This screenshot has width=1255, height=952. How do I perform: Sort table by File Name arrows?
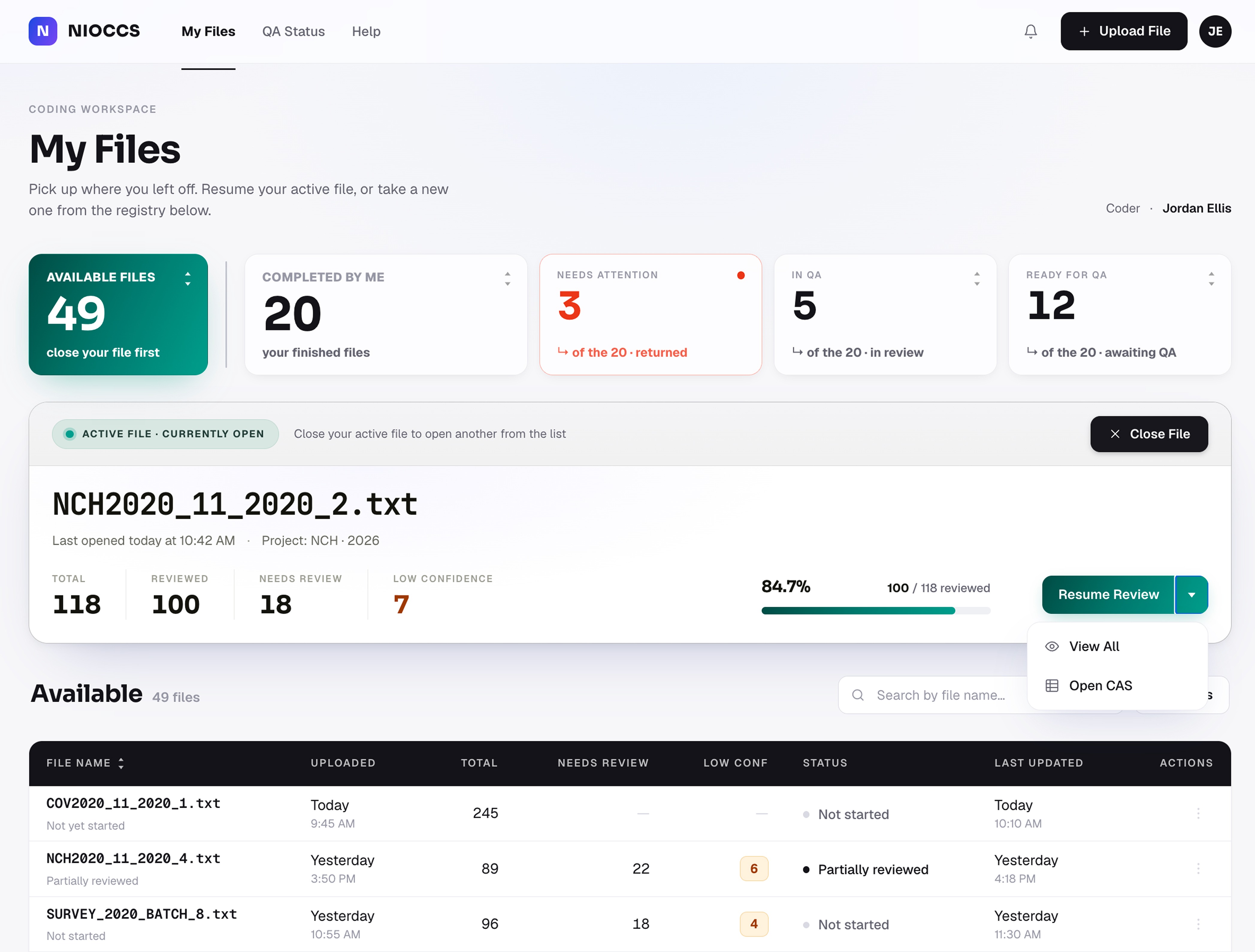point(121,763)
